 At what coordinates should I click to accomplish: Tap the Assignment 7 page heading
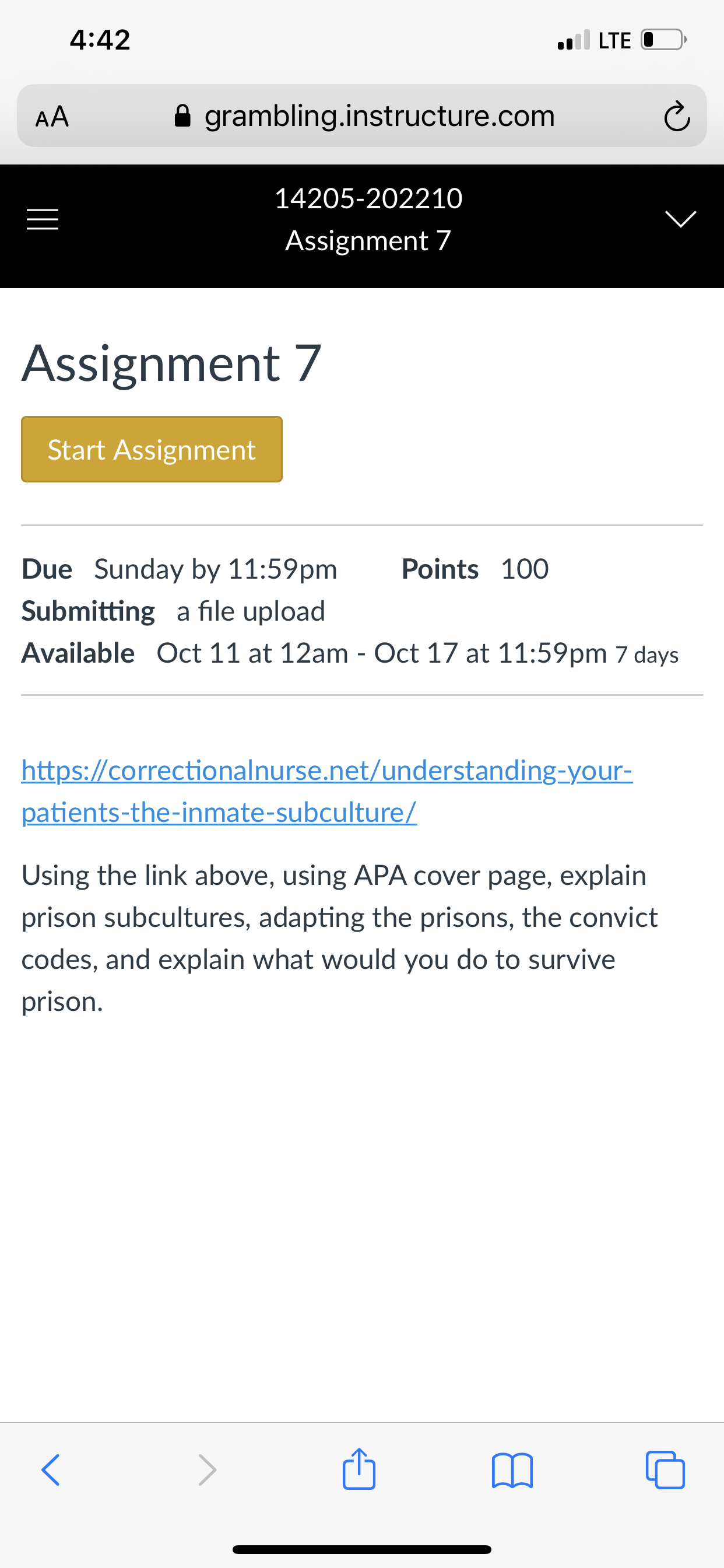171,363
